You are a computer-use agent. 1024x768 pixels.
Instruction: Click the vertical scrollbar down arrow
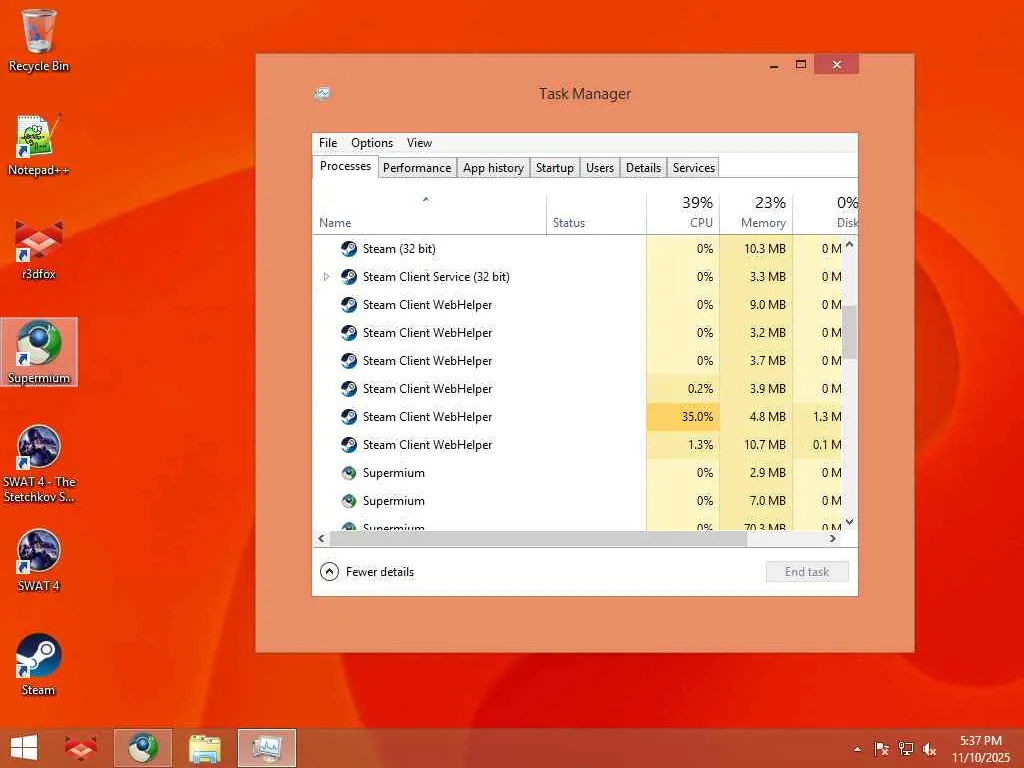click(x=849, y=521)
